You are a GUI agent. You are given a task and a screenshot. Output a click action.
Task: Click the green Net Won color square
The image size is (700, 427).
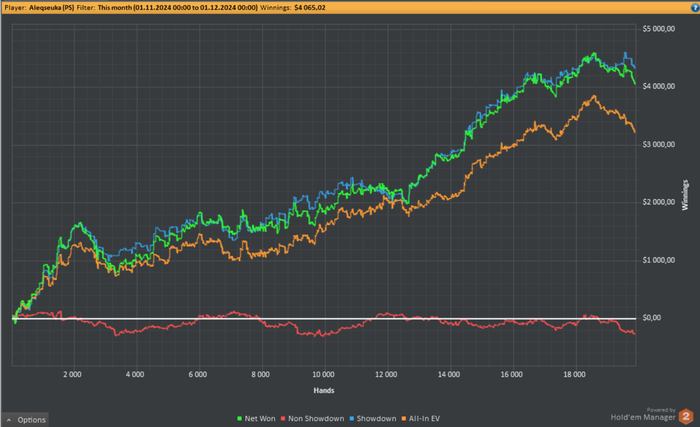(240, 419)
